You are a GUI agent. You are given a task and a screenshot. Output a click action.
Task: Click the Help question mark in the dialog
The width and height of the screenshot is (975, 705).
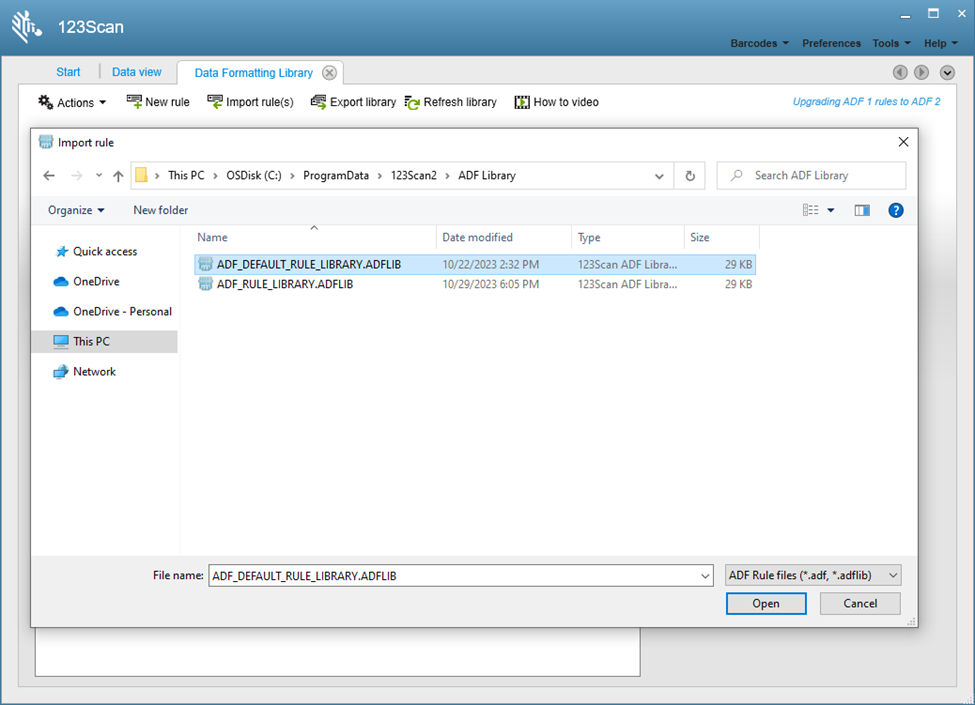(x=895, y=210)
